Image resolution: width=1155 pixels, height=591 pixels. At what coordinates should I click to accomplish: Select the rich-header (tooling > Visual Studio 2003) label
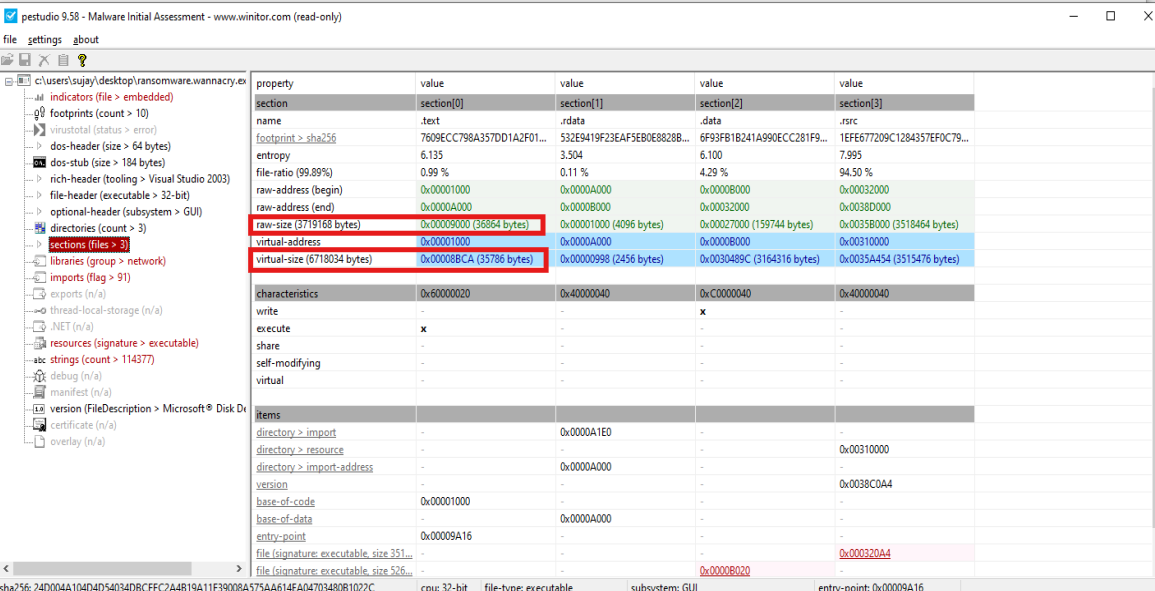click(140, 179)
